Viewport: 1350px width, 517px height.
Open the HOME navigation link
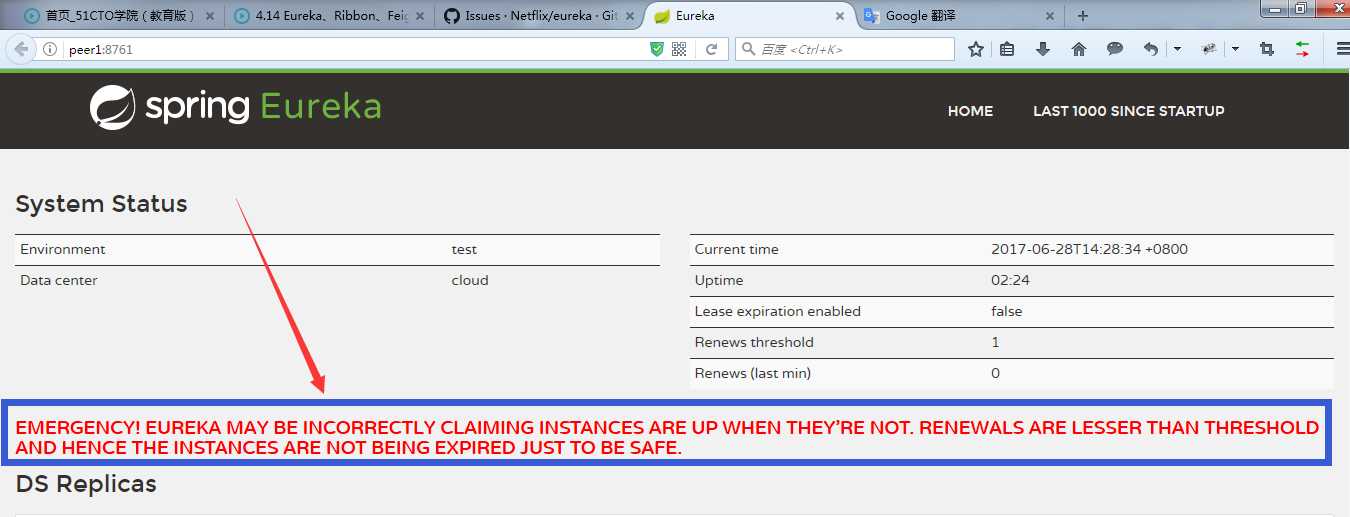click(970, 111)
